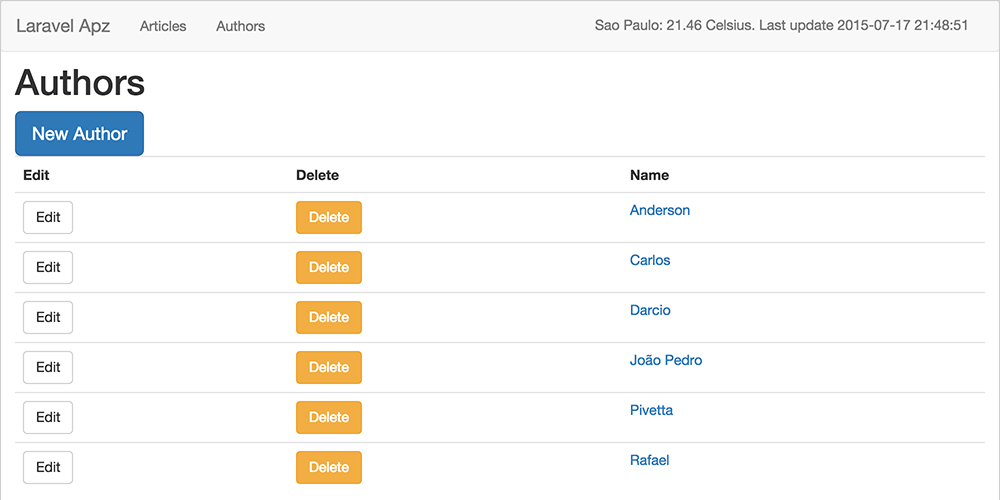Delete the author Pivetta

pos(329,417)
